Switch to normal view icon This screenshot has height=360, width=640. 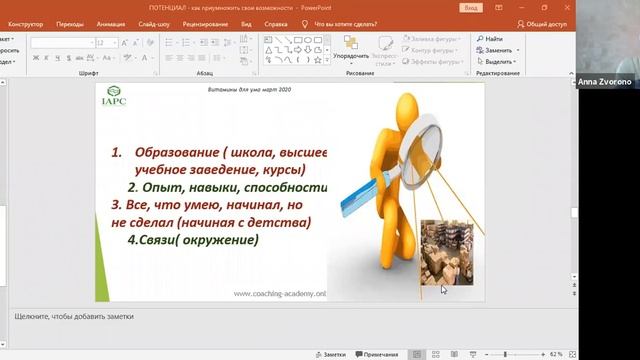pyautogui.click(x=417, y=354)
